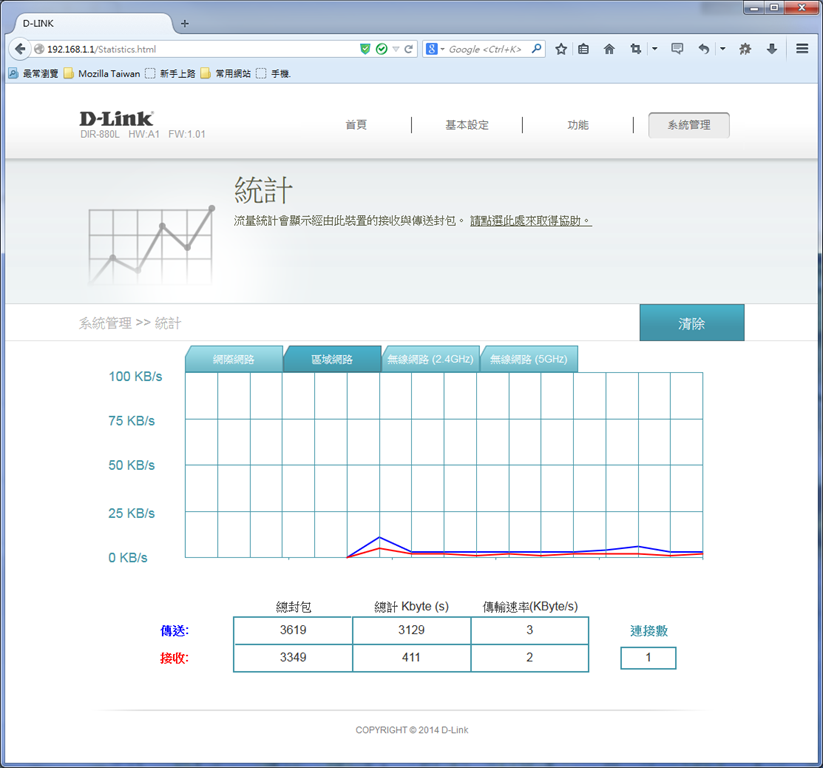Click the received Kbyte cell 411
The width and height of the screenshot is (823, 768).
point(412,658)
